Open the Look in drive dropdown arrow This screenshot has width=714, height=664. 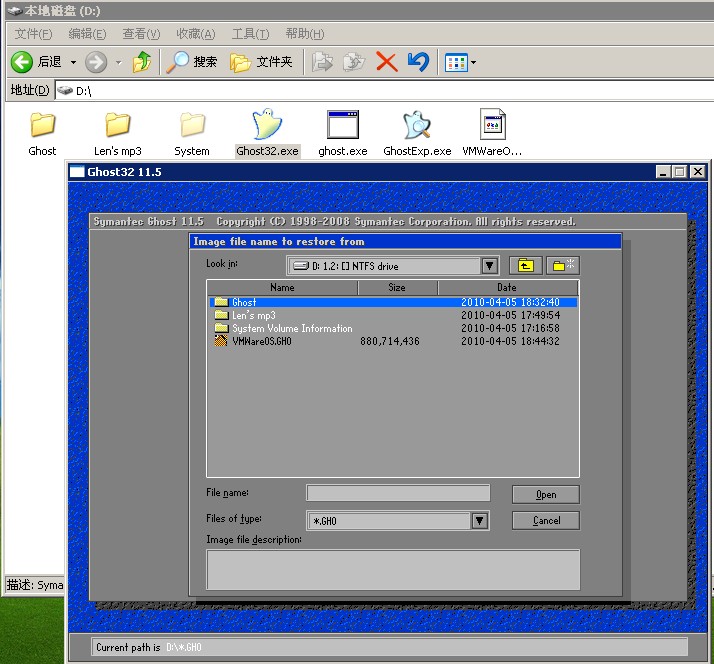tap(490, 266)
